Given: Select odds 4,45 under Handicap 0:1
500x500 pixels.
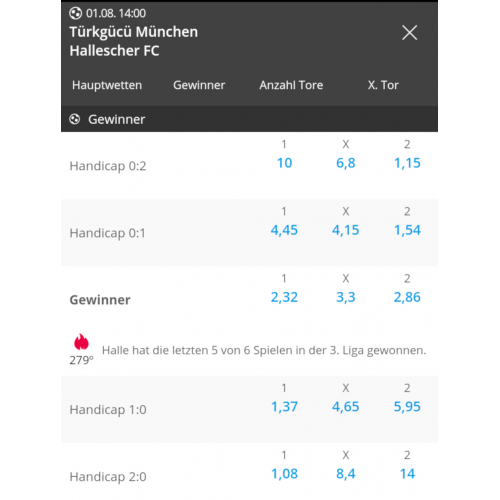Looking at the screenshot, I should 284,230.
